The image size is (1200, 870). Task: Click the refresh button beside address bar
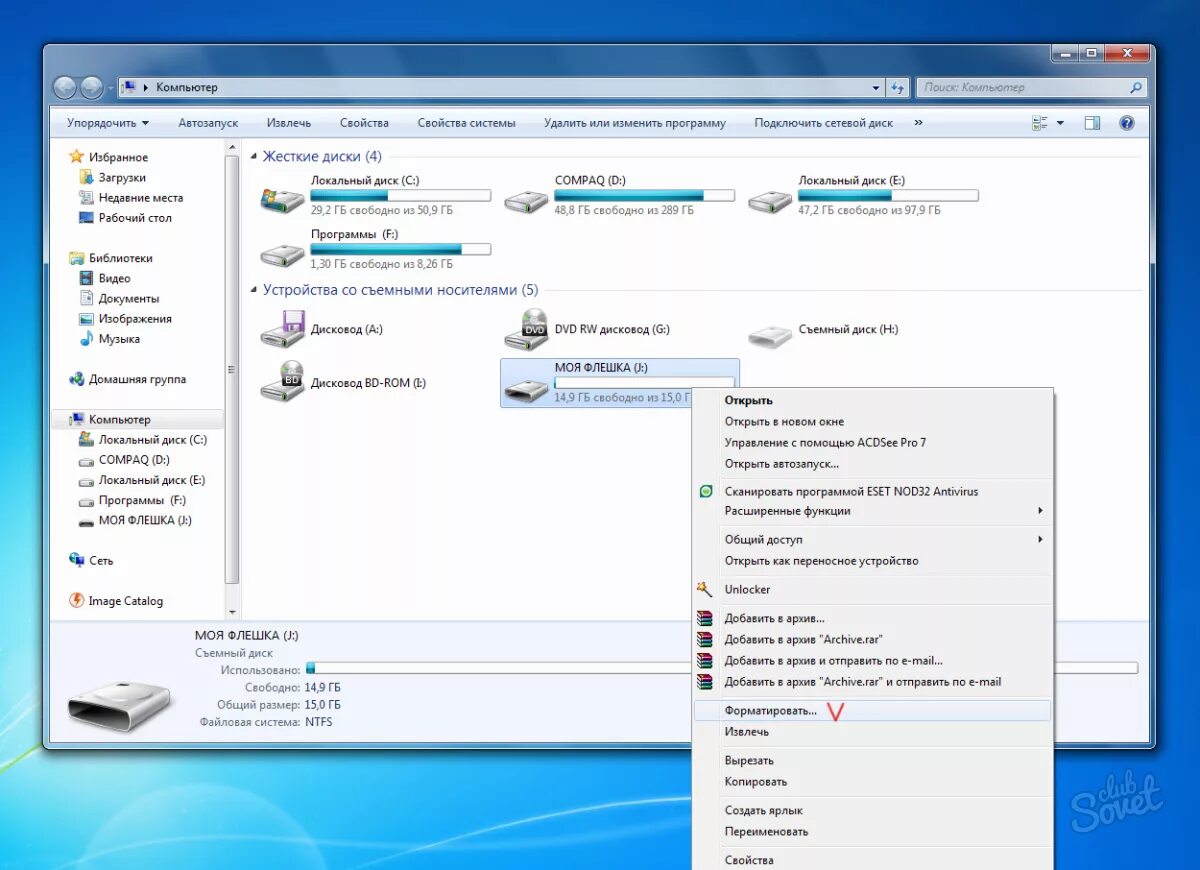click(x=898, y=88)
